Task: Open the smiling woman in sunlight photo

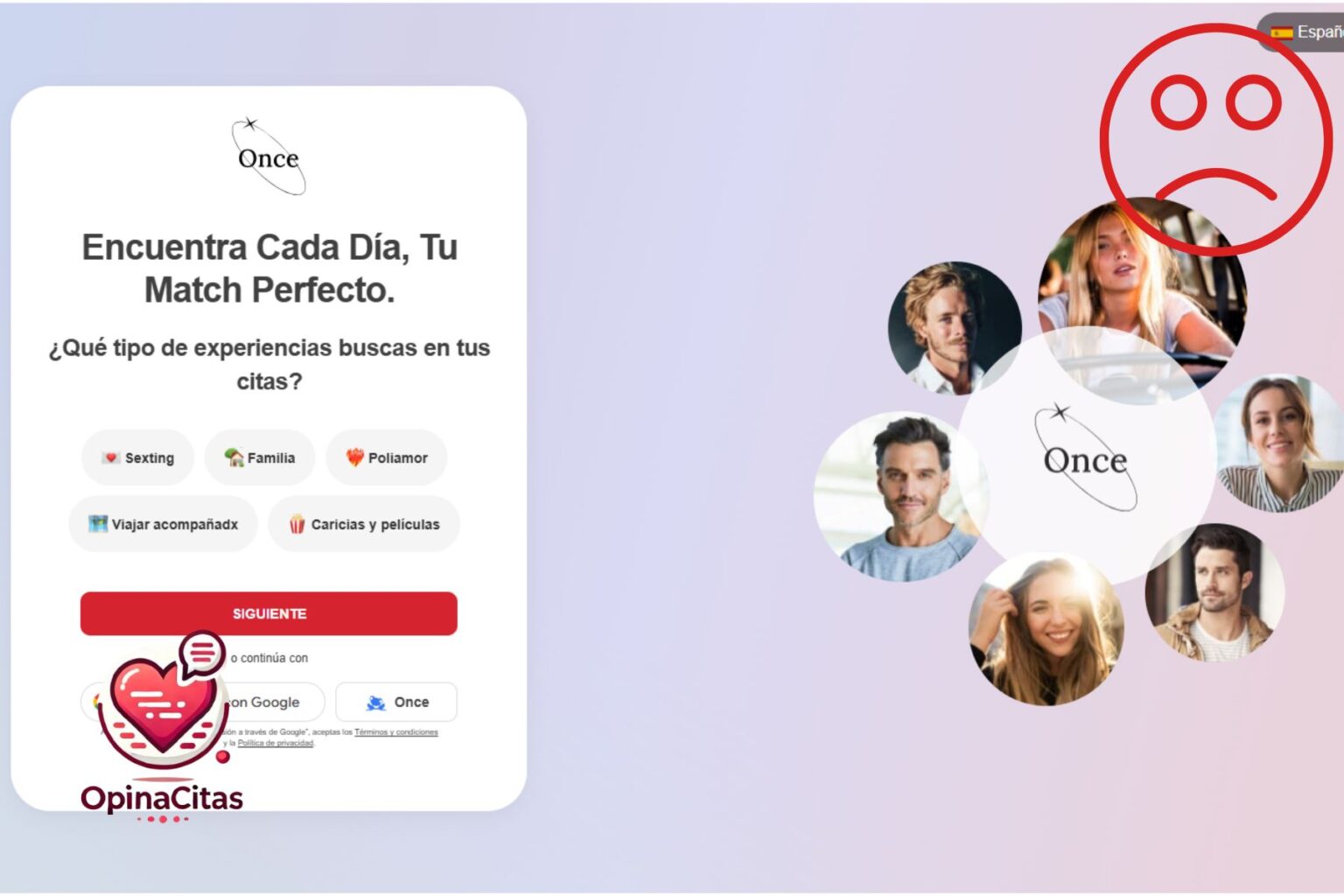Action: tap(1046, 628)
